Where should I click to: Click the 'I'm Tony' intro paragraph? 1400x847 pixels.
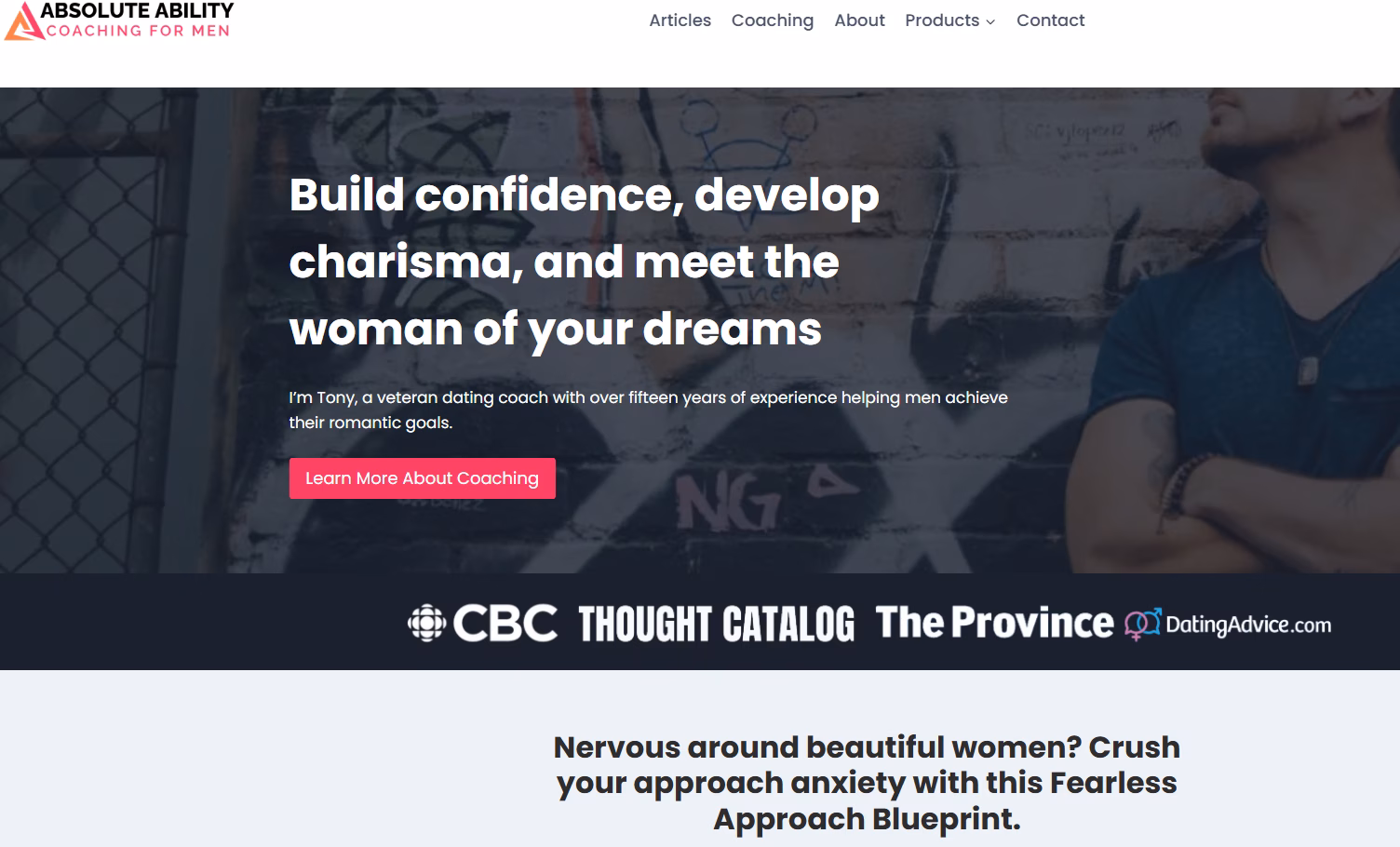coord(648,410)
